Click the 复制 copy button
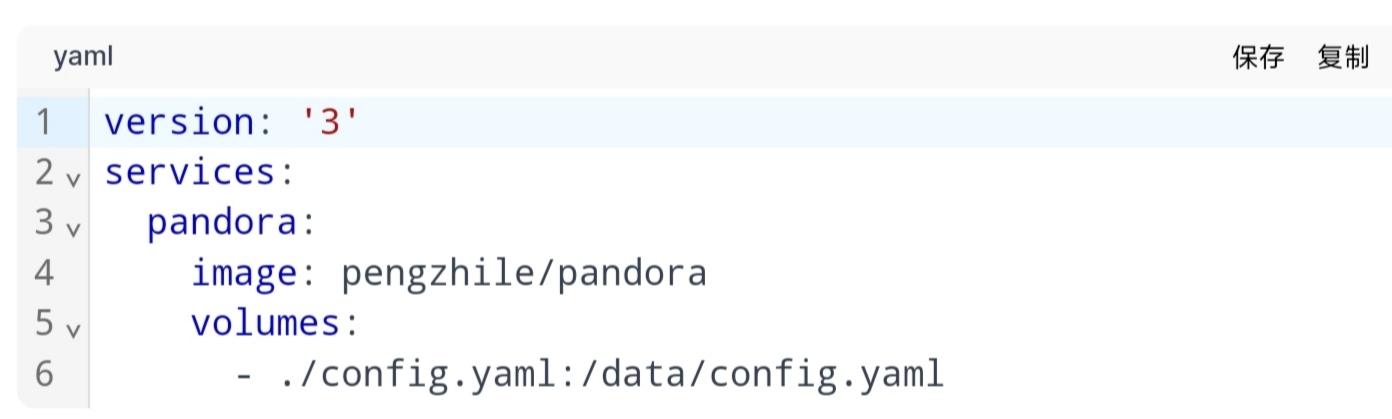This screenshot has width=1392, height=419. click(x=1343, y=58)
